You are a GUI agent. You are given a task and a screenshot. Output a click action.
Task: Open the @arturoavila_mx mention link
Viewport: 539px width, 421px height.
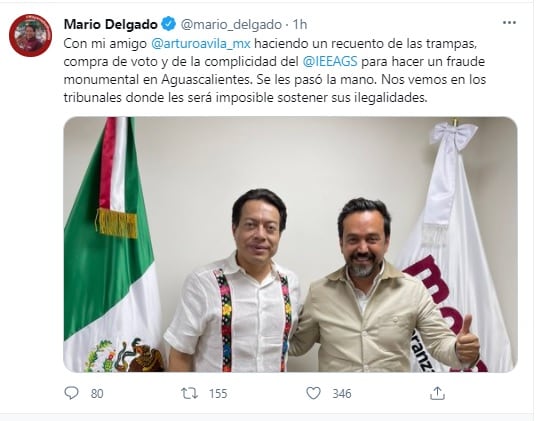point(201,44)
